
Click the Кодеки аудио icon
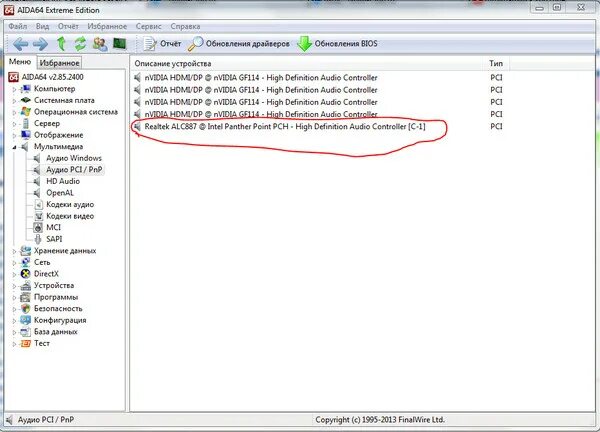[x=38, y=204]
